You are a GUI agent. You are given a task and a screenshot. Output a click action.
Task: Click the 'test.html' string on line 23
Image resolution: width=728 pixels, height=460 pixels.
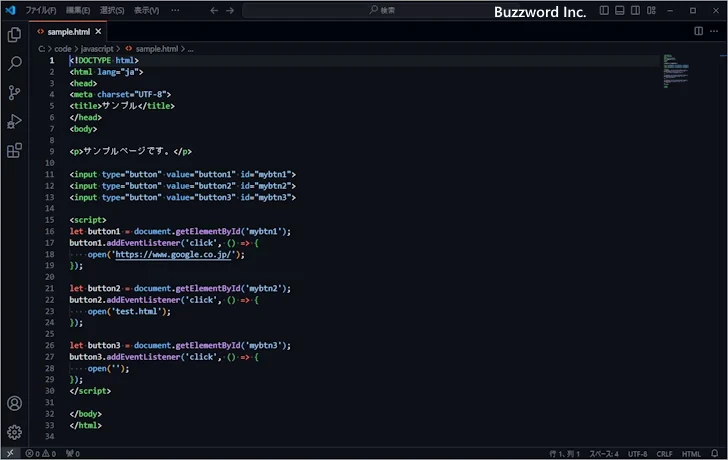[136, 311]
